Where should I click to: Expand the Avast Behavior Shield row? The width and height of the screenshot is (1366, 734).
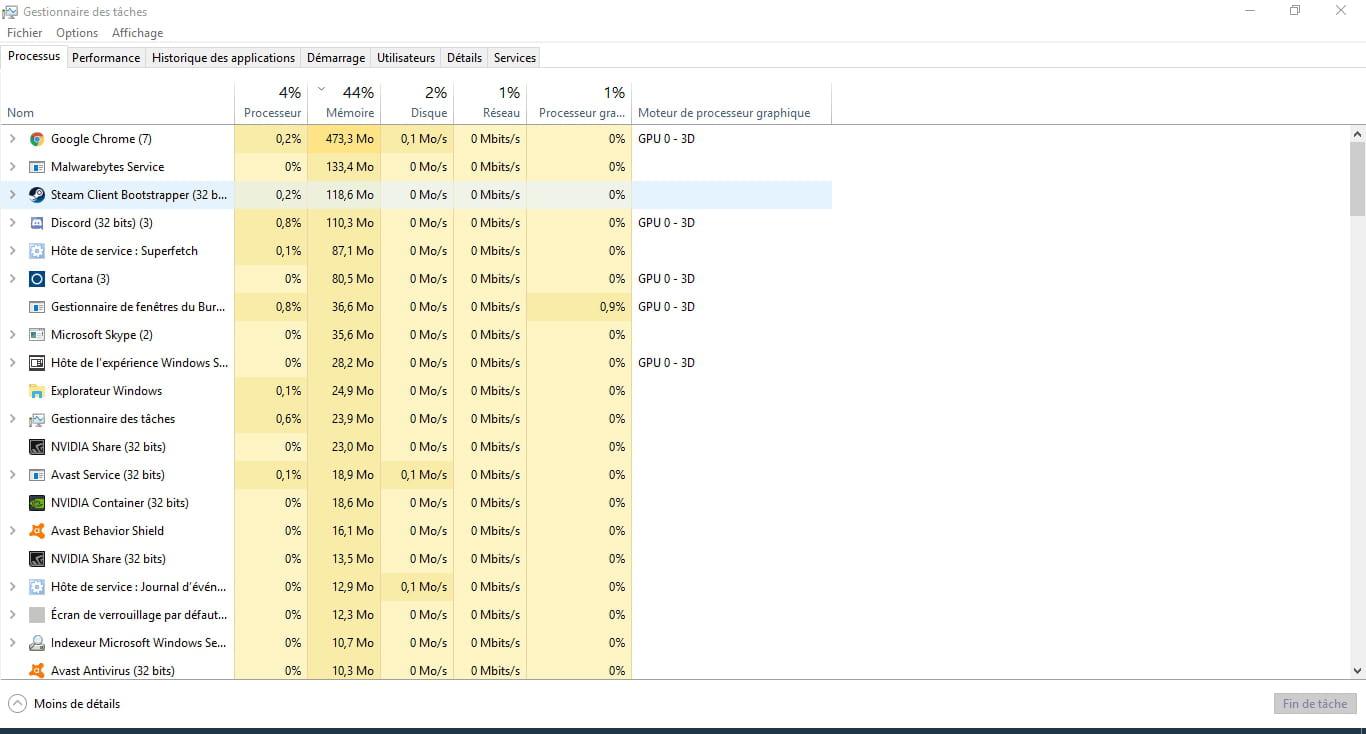point(12,531)
